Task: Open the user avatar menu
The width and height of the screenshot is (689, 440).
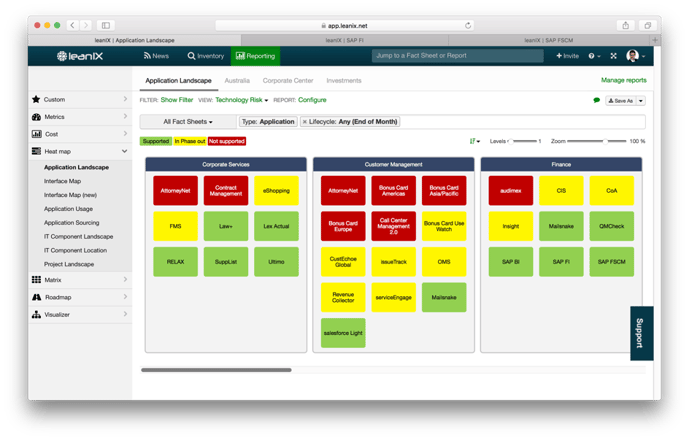Action: pyautogui.click(x=632, y=56)
